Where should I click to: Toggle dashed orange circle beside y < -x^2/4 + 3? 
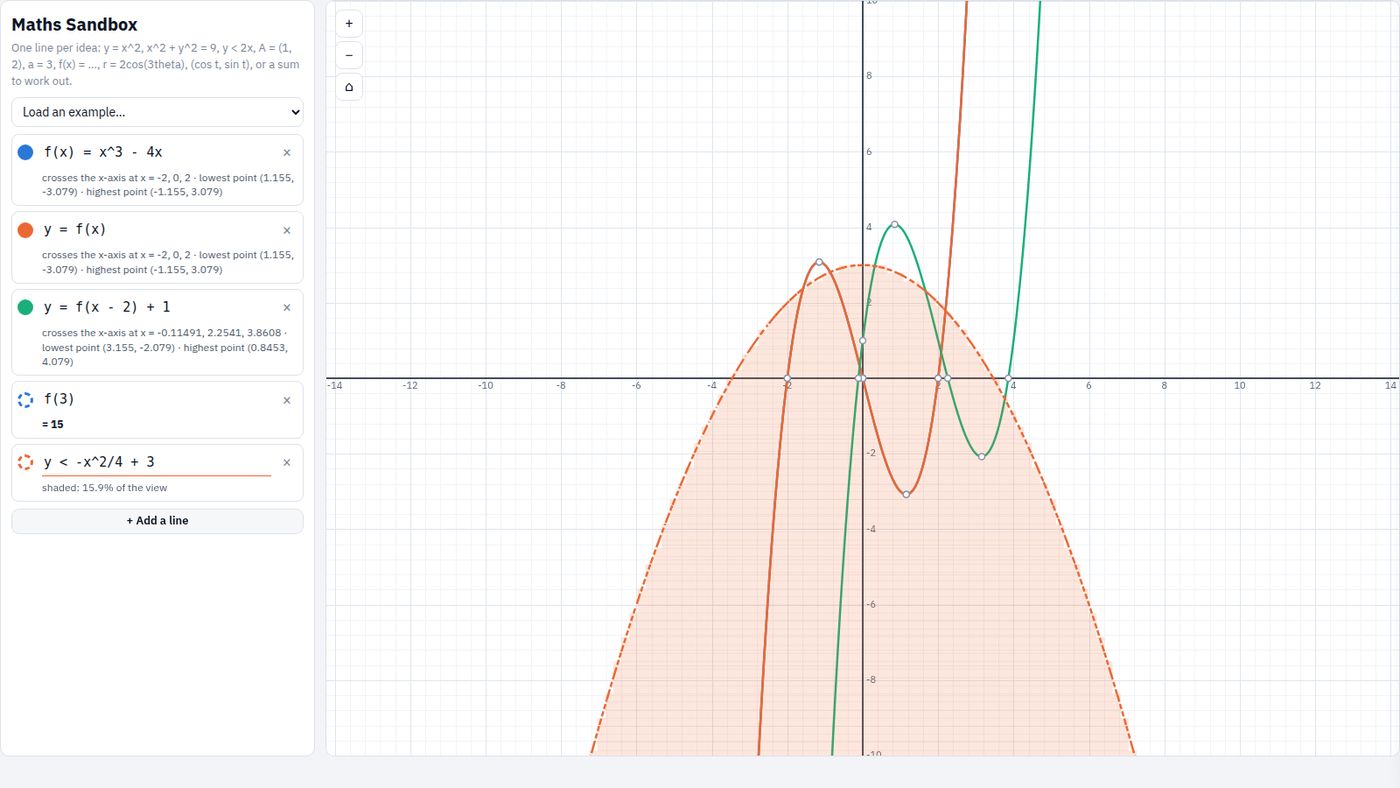pyautogui.click(x=26, y=462)
